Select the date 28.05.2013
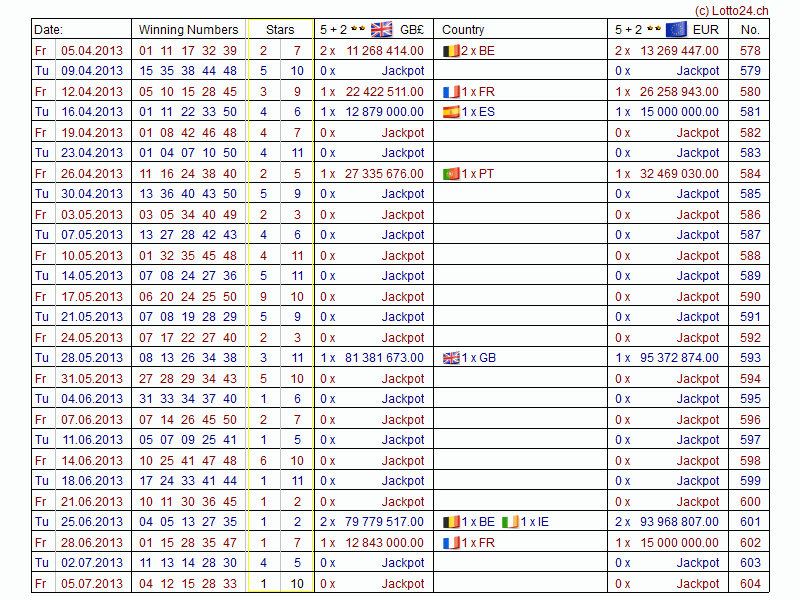Image resolution: width=800 pixels, height=600 pixels. [x=92, y=358]
